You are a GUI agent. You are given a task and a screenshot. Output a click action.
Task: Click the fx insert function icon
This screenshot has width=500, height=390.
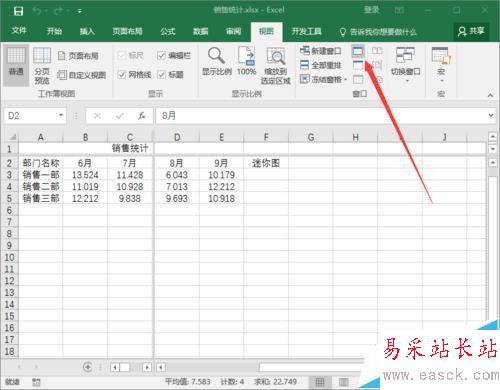(142, 116)
